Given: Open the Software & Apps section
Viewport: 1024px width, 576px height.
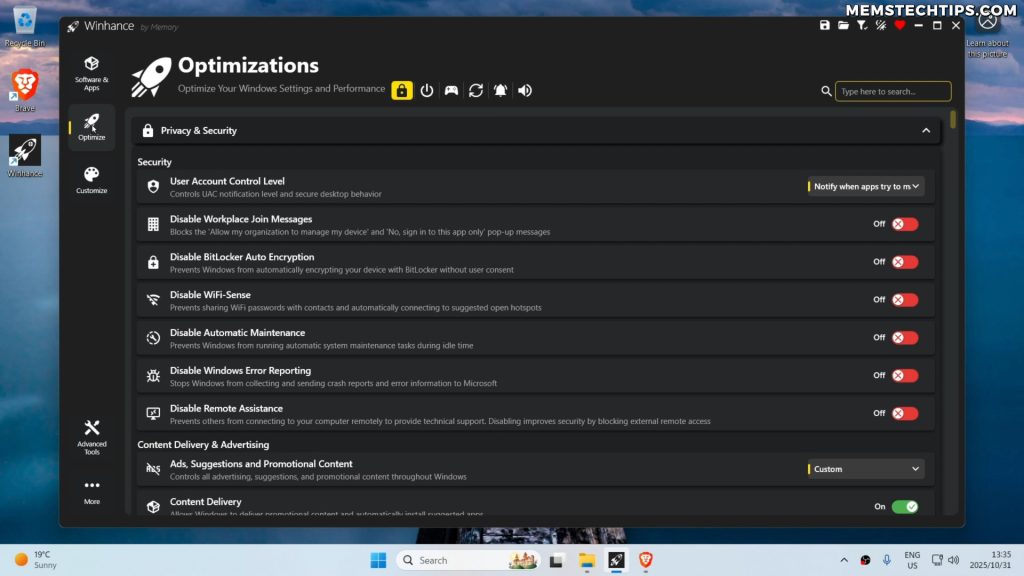Looking at the screenshot, I should coord(91,72).
